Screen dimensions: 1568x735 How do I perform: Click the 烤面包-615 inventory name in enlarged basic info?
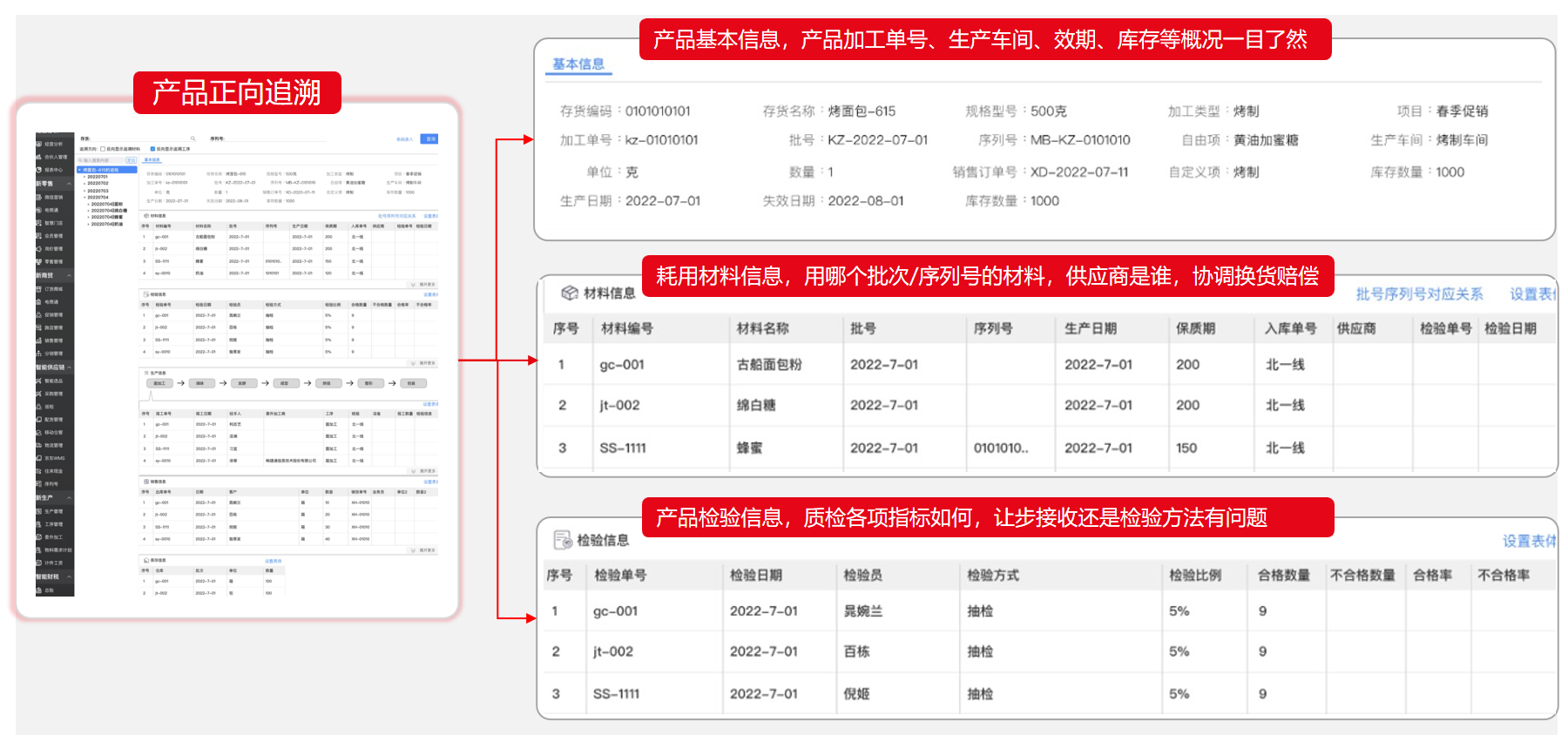tap(862, 111)
